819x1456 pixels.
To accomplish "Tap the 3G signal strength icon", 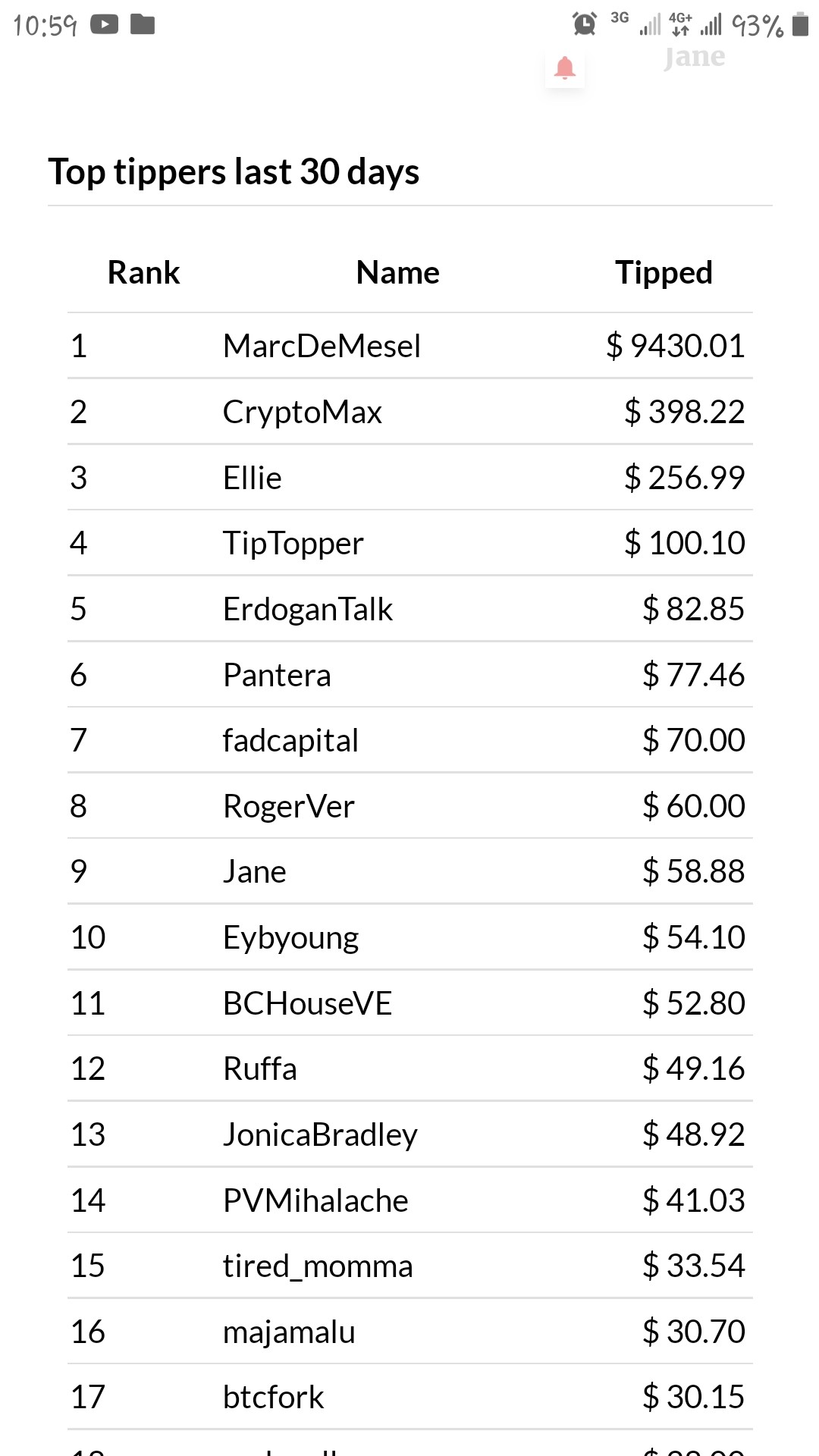I will click(x=635, y=24).
